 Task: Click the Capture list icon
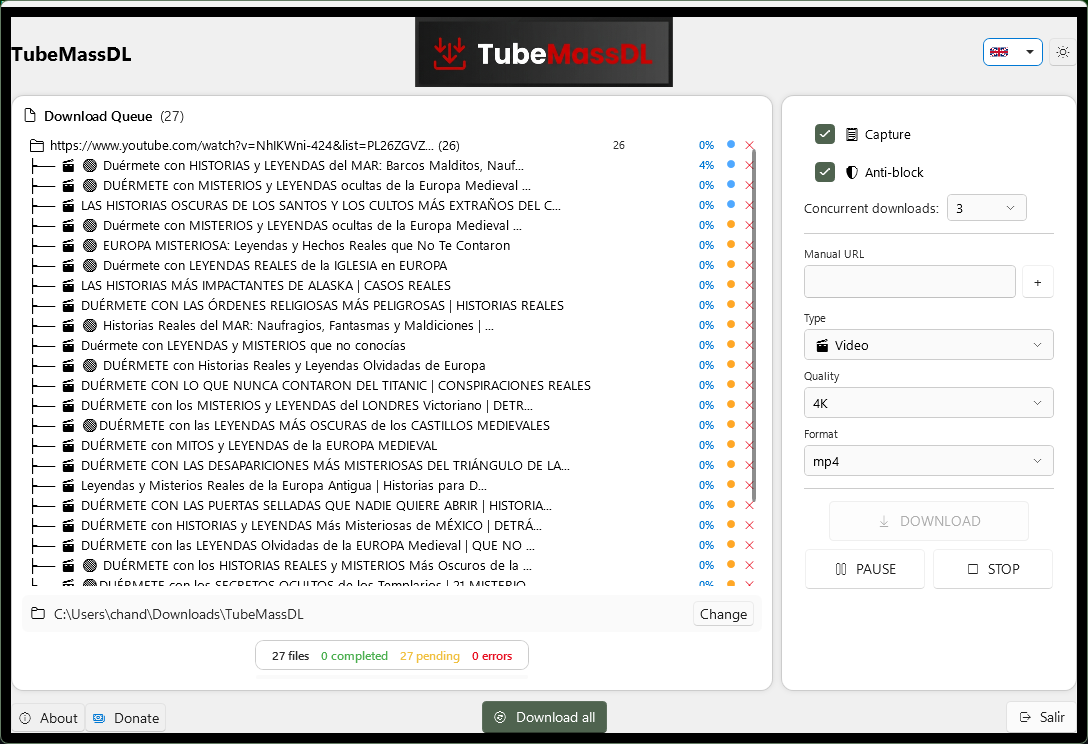coord(851,135)
